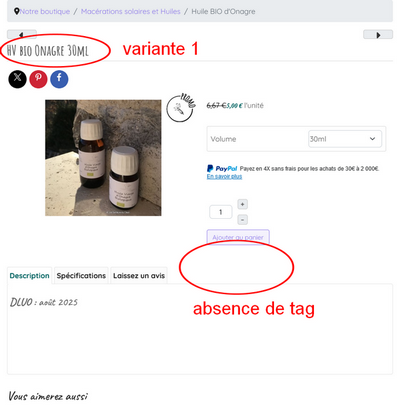Viewport: 400px width, 407px height.
Task: Click the location pin icon in breadcrumb
Action: 16,11
